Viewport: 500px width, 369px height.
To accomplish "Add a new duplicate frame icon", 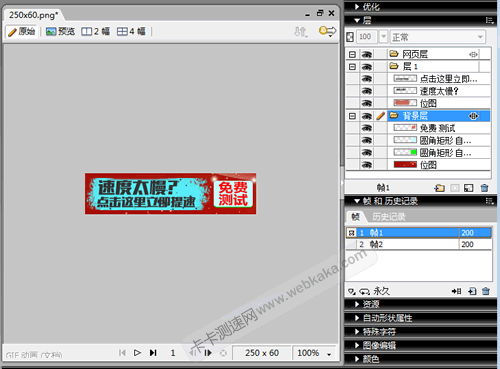I will tap(472, 291).
